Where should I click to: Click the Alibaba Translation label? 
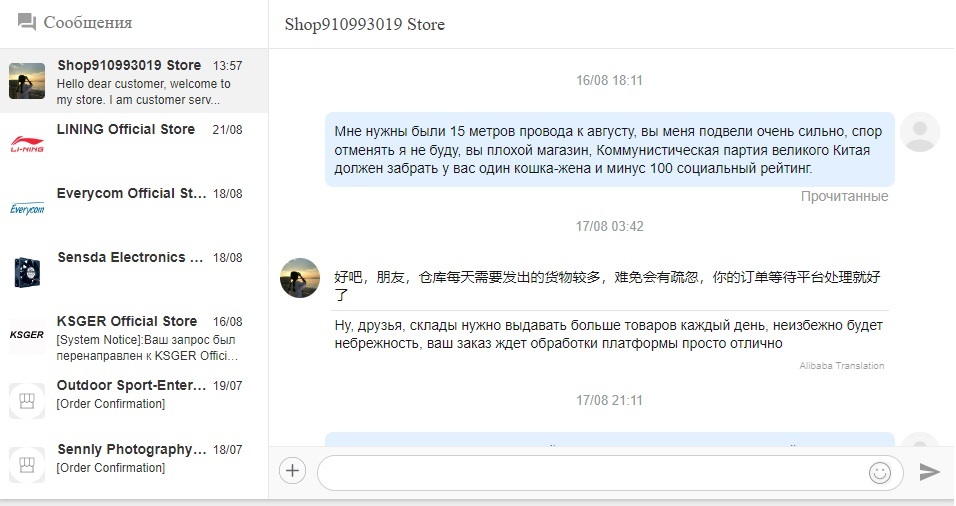(841, 366)
